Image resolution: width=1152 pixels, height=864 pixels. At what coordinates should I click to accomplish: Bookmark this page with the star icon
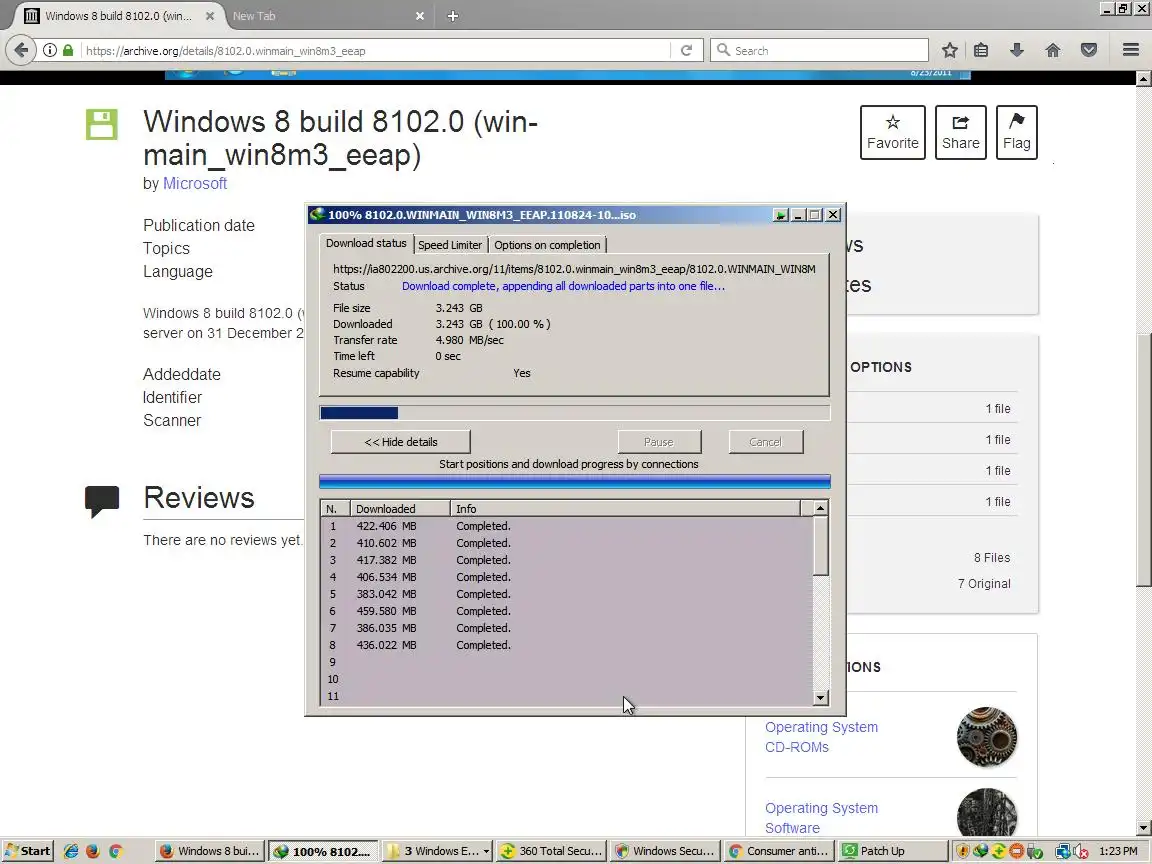point(949,51)
